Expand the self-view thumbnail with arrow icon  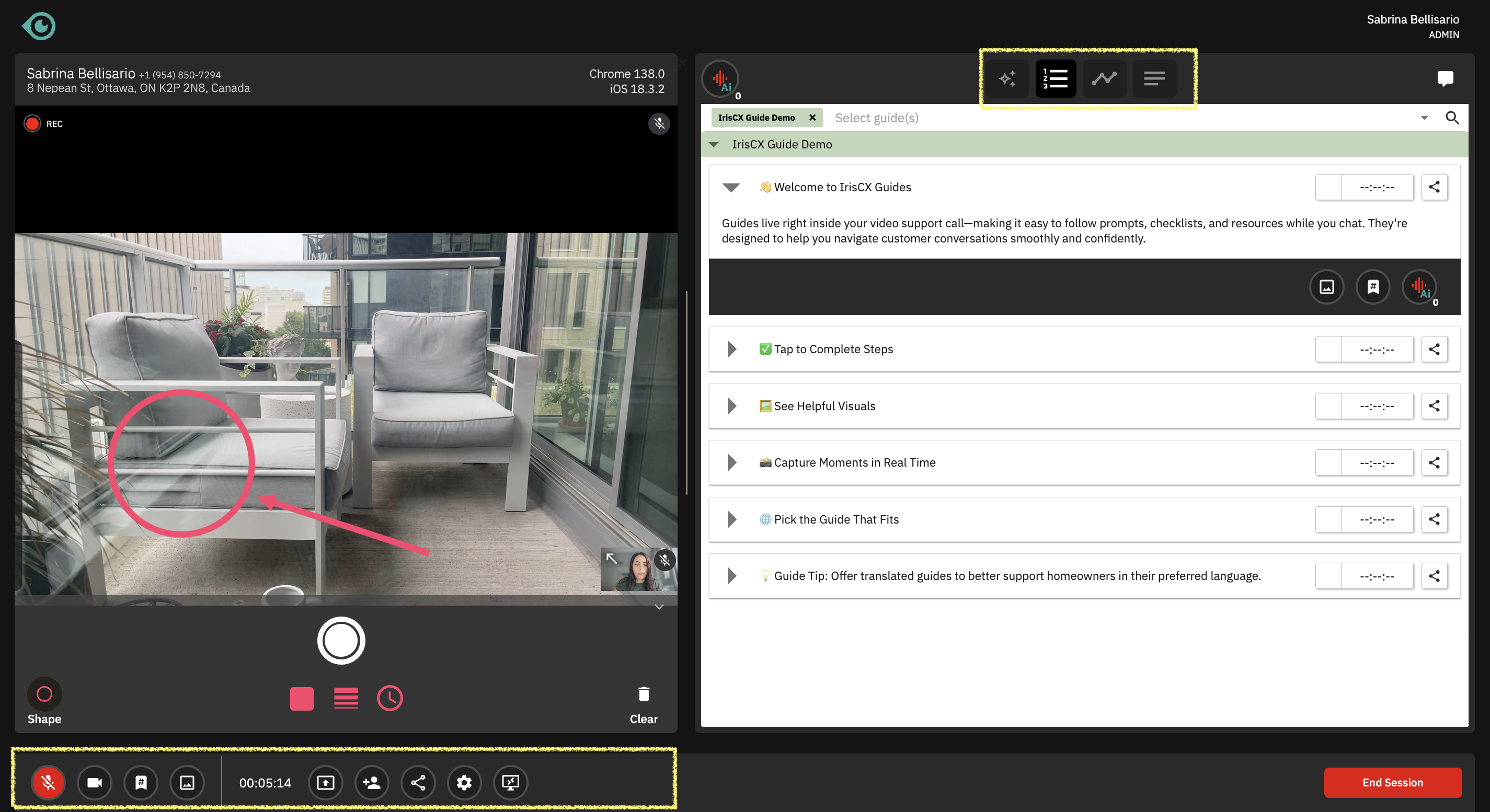click(x=611, y=558)
